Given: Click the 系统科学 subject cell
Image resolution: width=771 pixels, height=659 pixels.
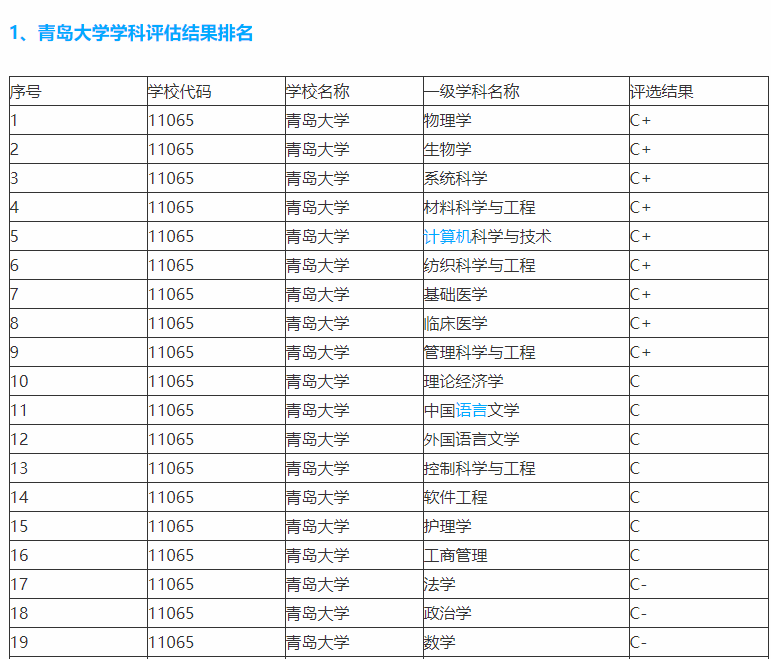Looking at the screenshot, I should point(526,179).
